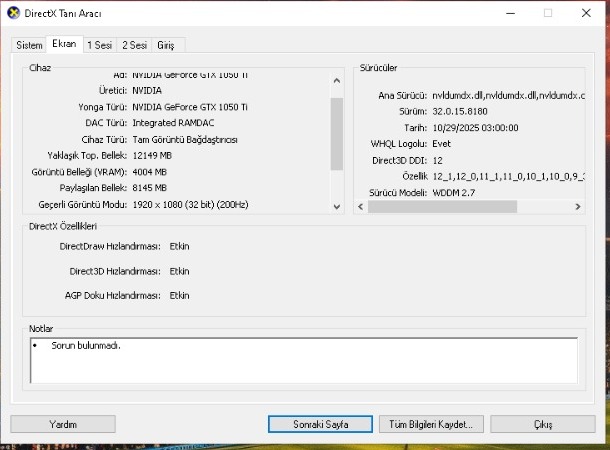Click display mode '1920 x 1080 (32 bit) (200Hz)'
Screen dimensions: 610x450
coord(190,205)
